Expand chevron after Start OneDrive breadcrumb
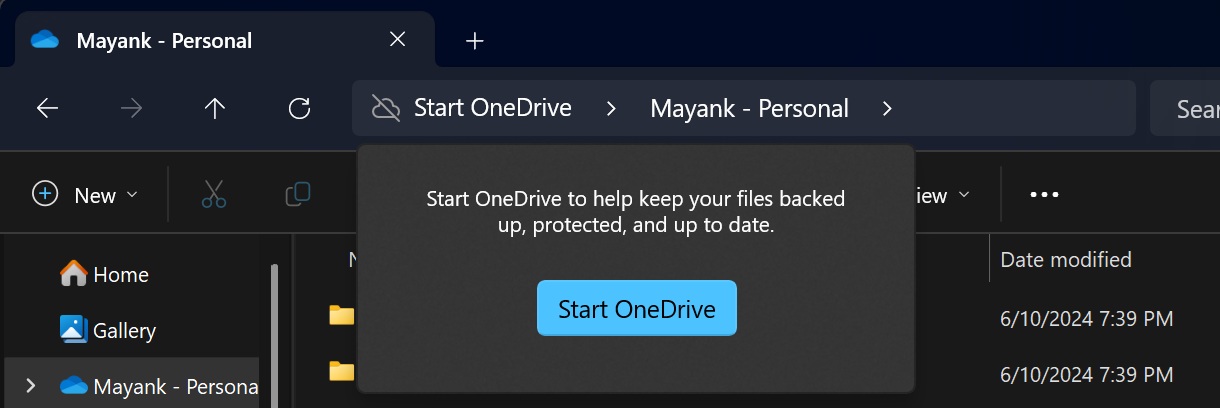The height and width of the screenshot is (408, 1220). pos(611,108)
